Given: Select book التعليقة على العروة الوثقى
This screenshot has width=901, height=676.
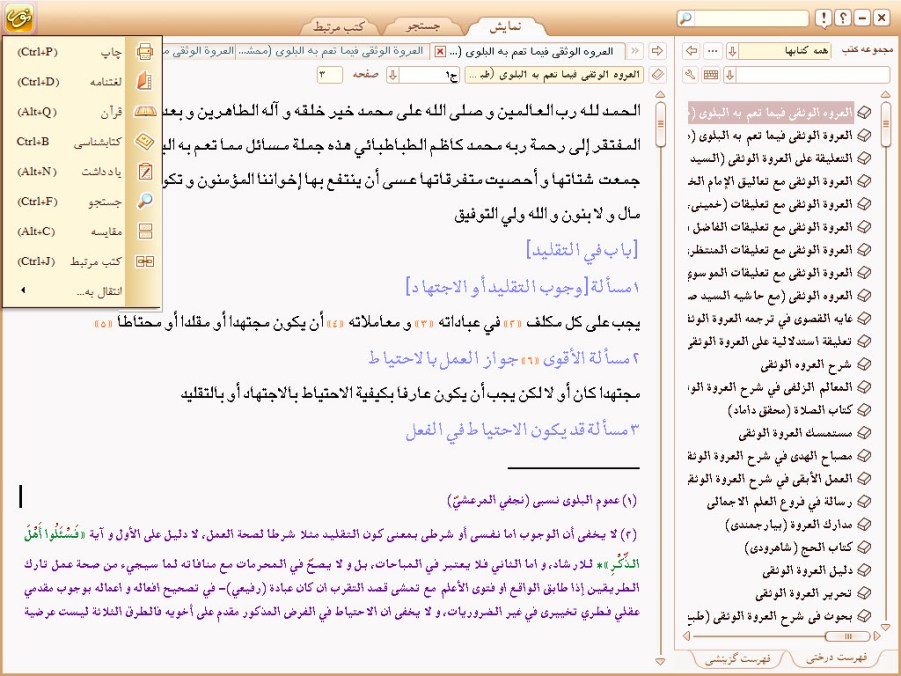Looking at the screenshot, I should click(x=771, y=158).
